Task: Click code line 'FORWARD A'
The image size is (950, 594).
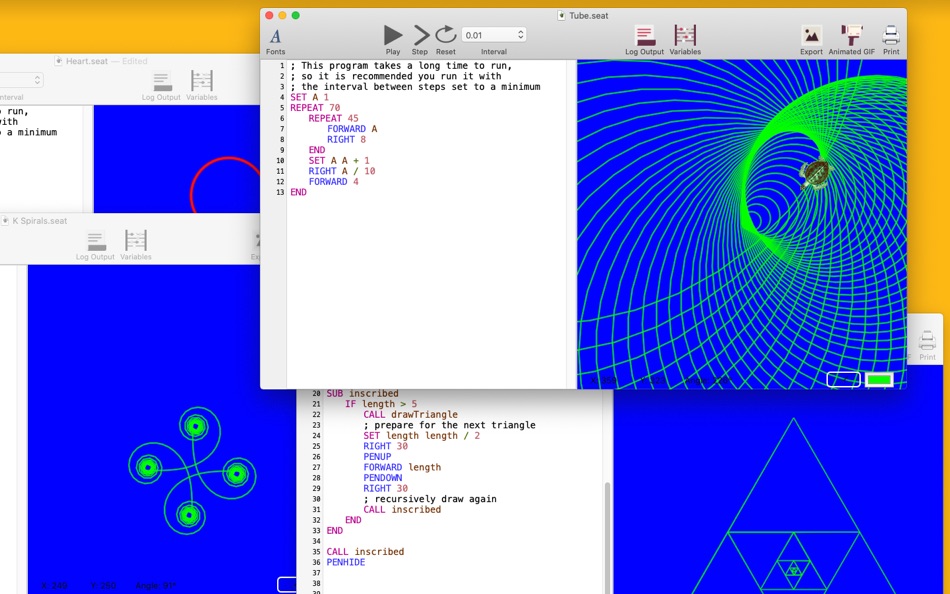Action: (352, 129)
